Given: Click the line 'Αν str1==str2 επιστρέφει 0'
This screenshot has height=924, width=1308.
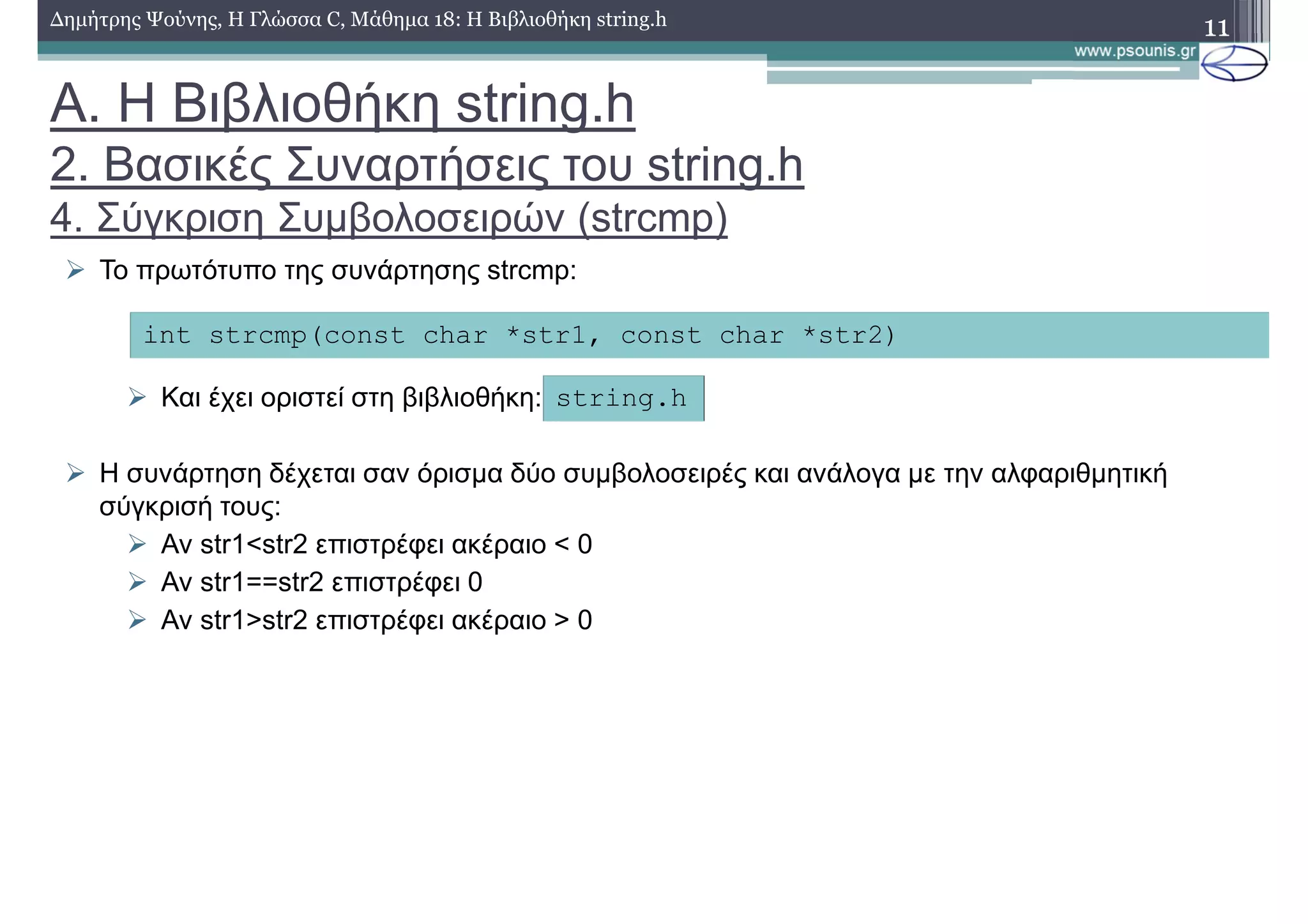Looking at the screenshot, I should [321, 582].
